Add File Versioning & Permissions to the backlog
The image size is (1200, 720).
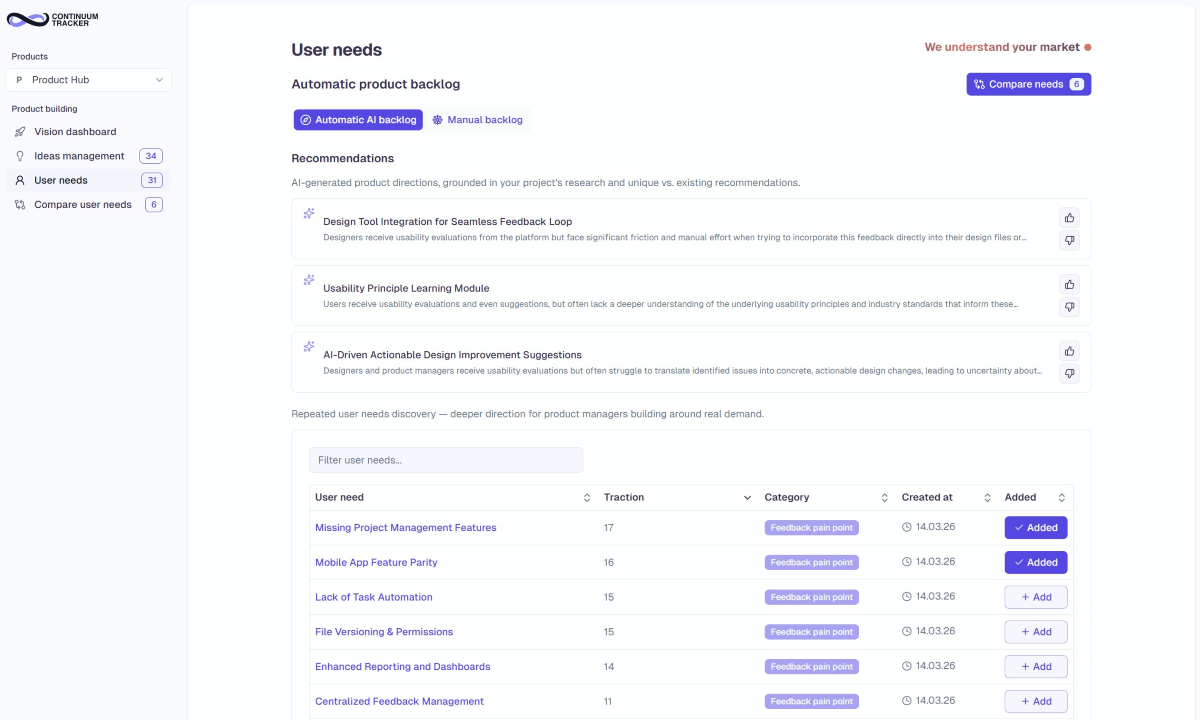coord(1036,632)
